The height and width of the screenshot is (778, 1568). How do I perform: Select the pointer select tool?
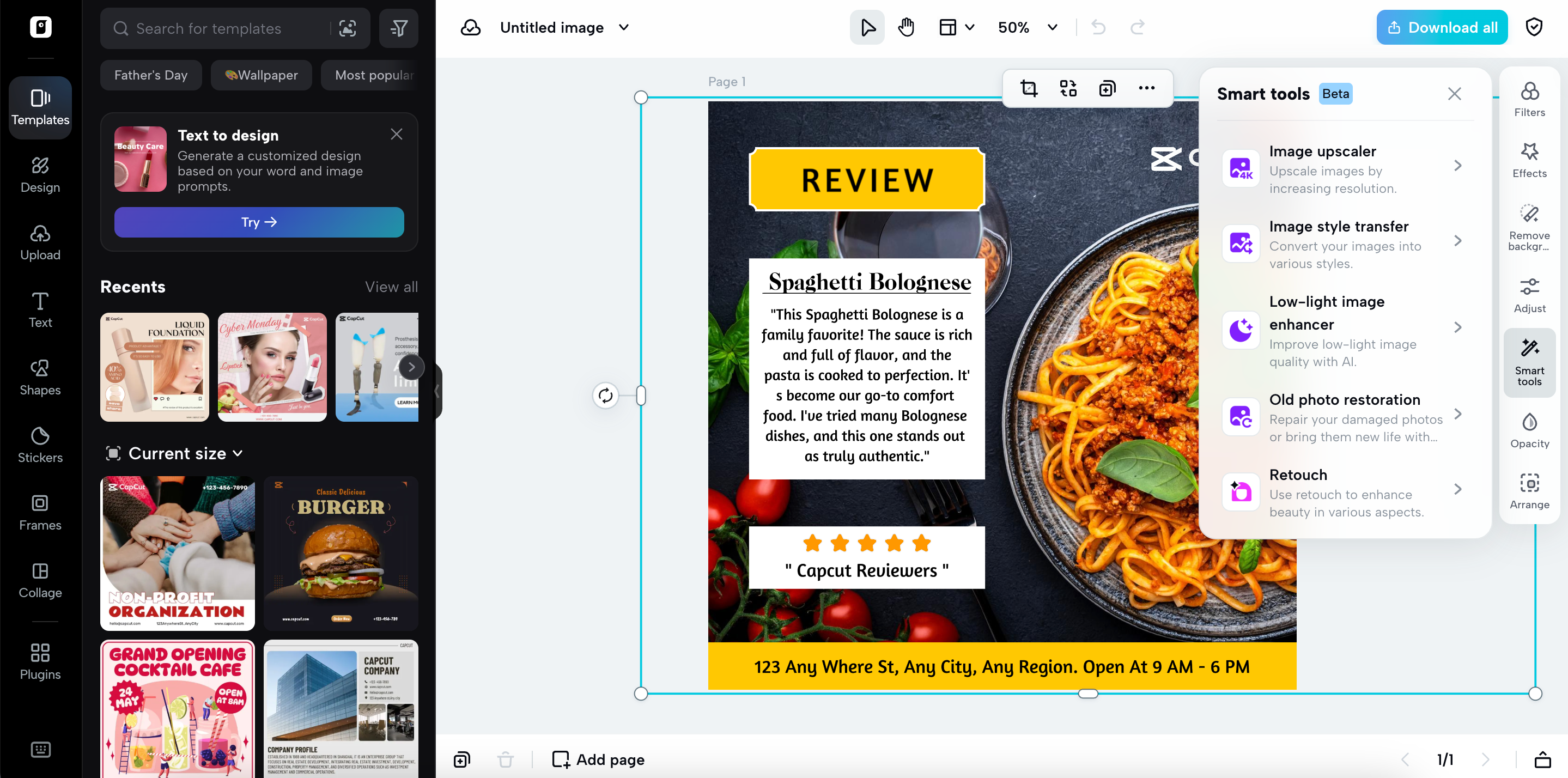[867, 27]
